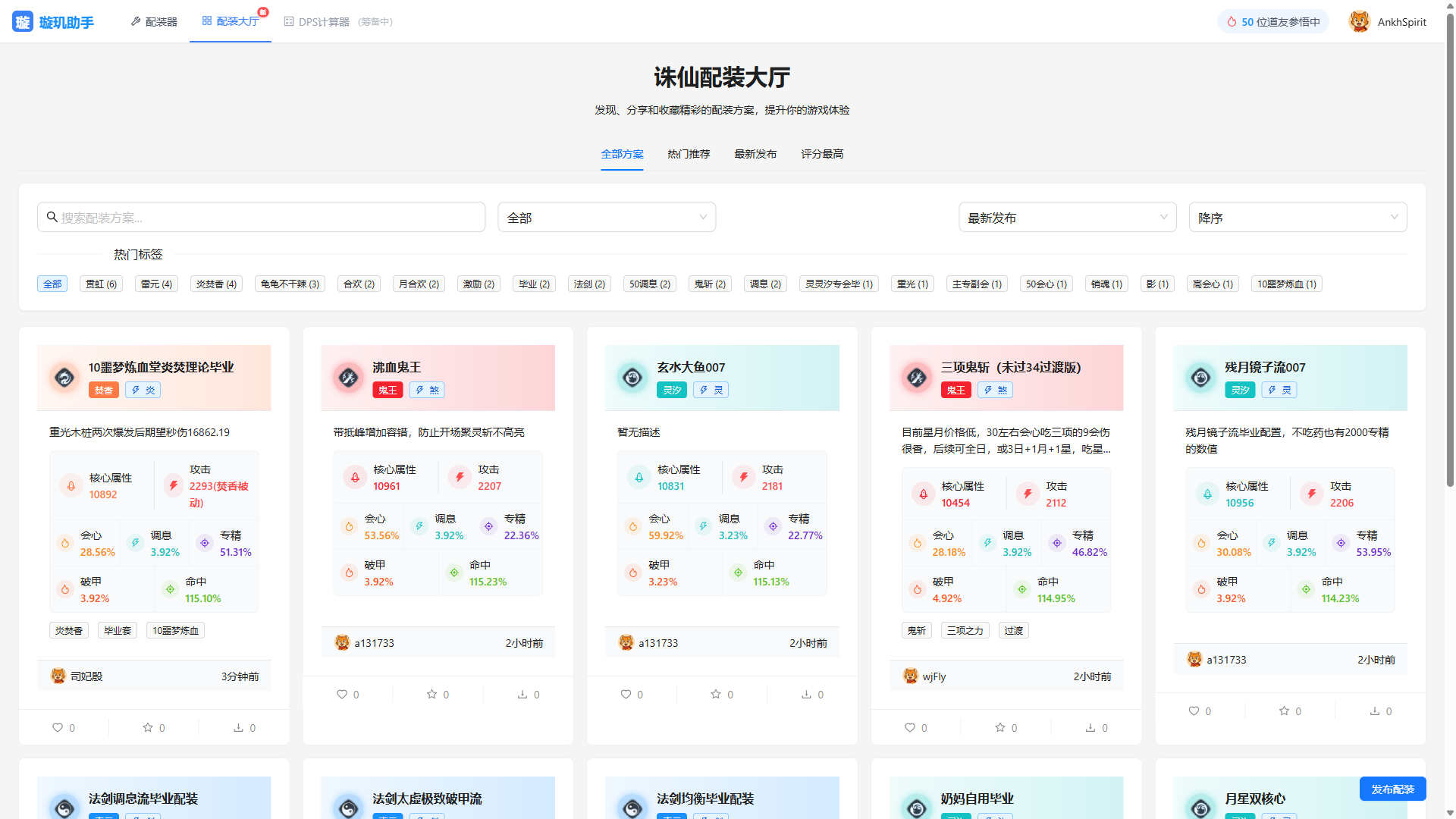Image resolution: width=1456 pixels, height=819 pixels.
Task: Toggle the 贯虹 (6) tag filter
Action: pos(101,284)
